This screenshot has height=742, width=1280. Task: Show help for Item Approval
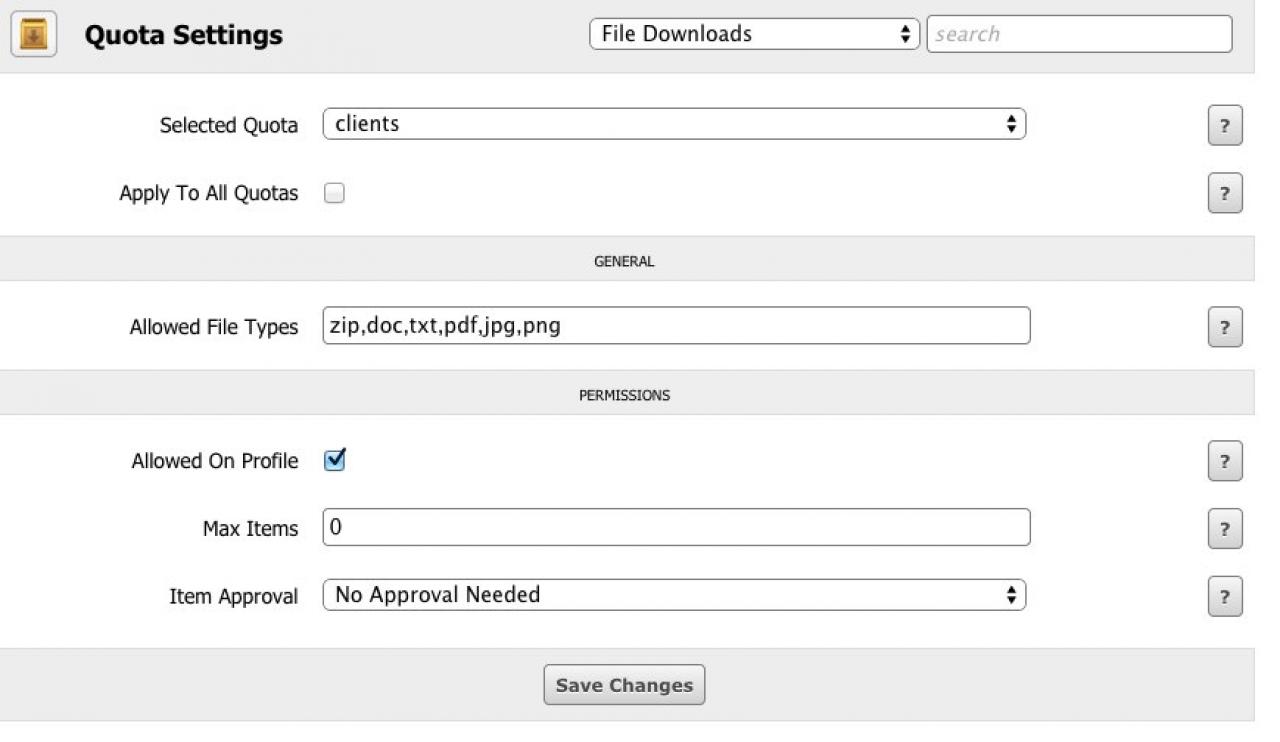click(x=1225, y=596)
